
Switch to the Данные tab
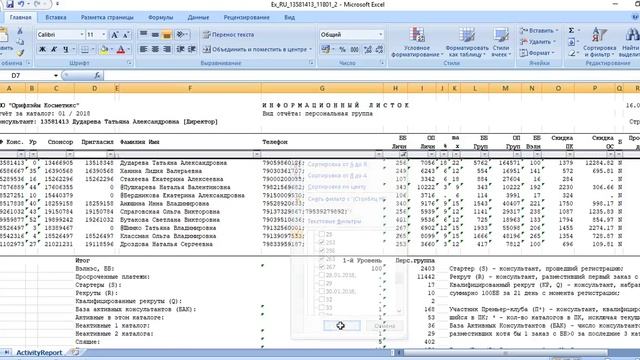198,18
